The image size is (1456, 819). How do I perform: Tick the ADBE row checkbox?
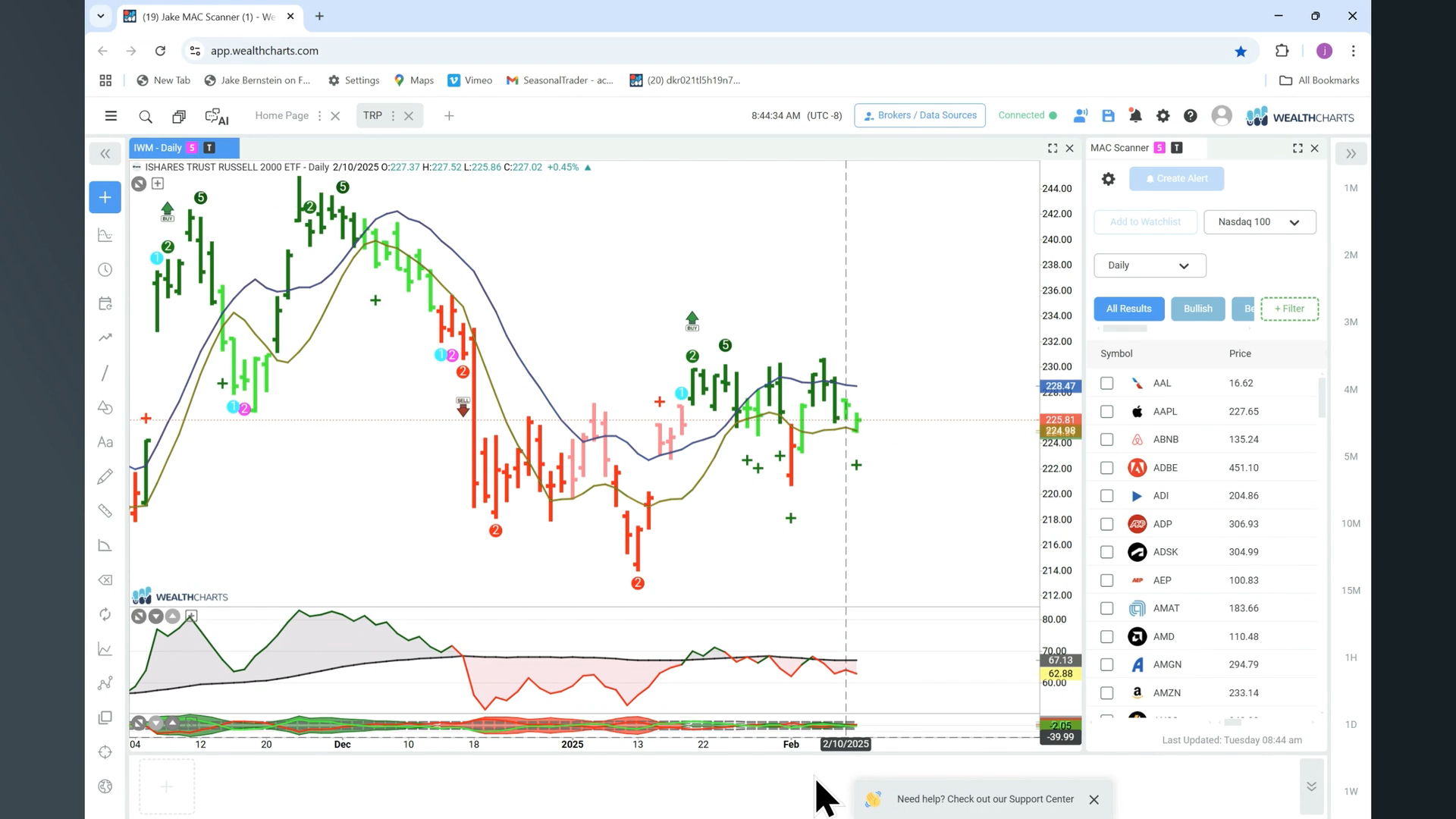click(x=1106, y=468)
